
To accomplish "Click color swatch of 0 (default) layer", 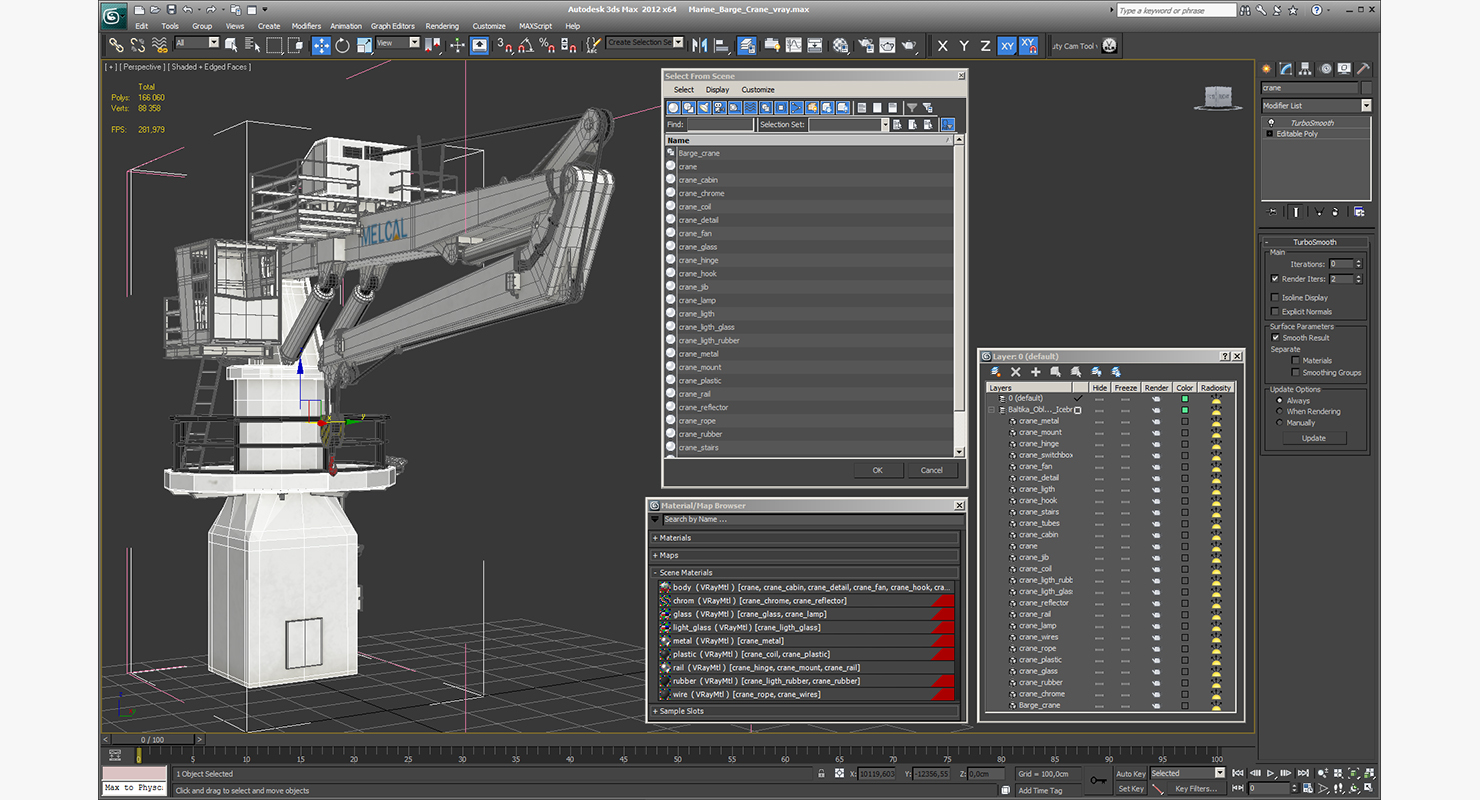I will pos(1185,398).
